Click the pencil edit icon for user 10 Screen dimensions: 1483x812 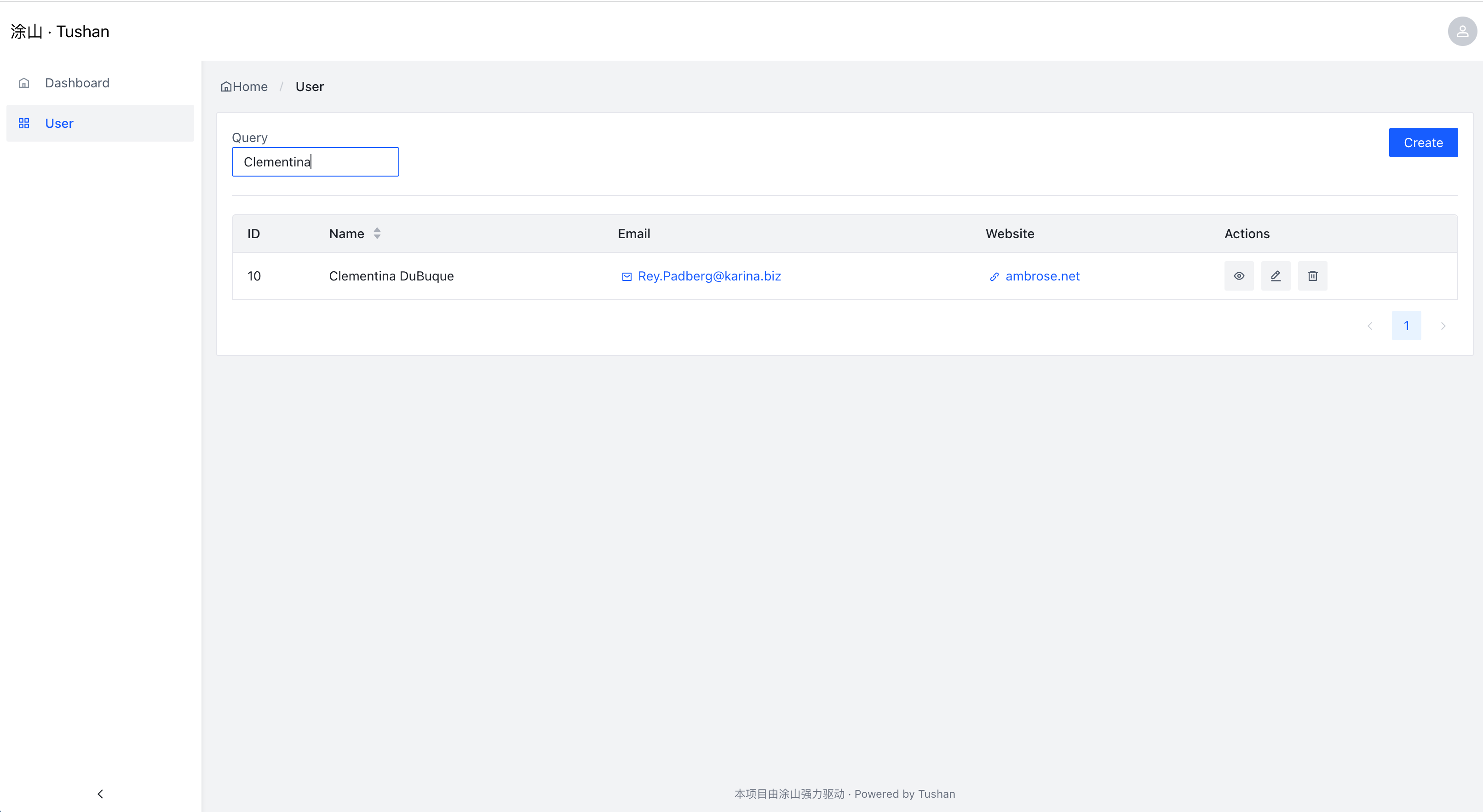pos(1276,276)
